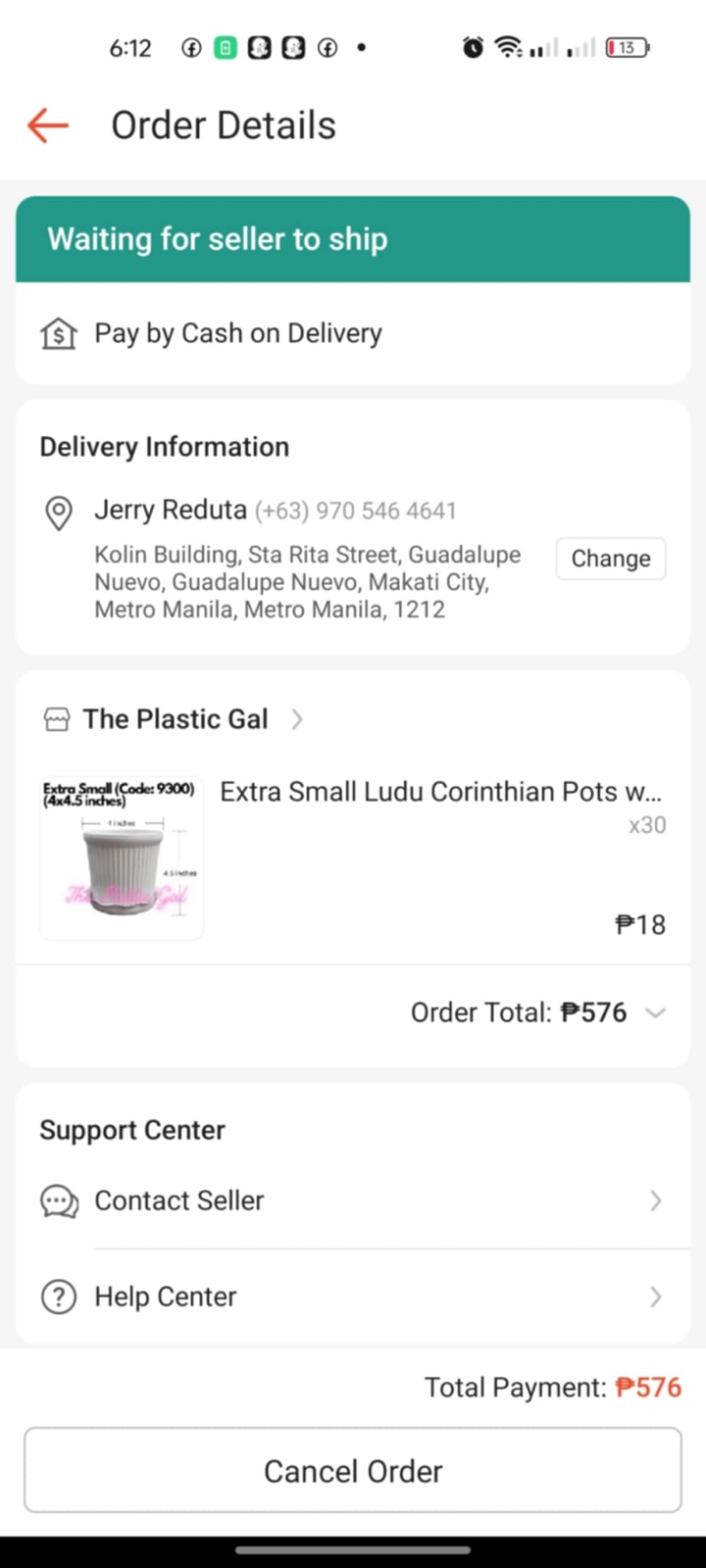Expand the Order Total breakdown chevron

point(655,1013)
